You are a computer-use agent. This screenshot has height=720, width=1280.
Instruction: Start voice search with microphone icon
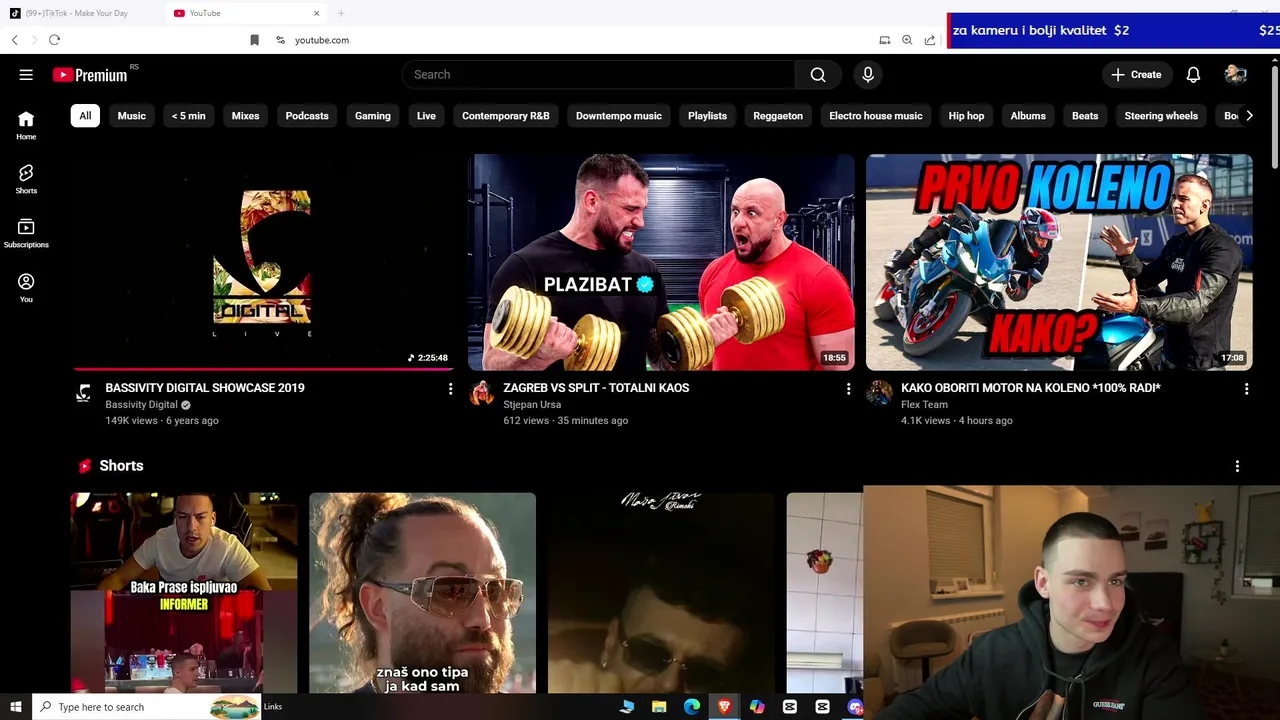[x=868, y=75]
